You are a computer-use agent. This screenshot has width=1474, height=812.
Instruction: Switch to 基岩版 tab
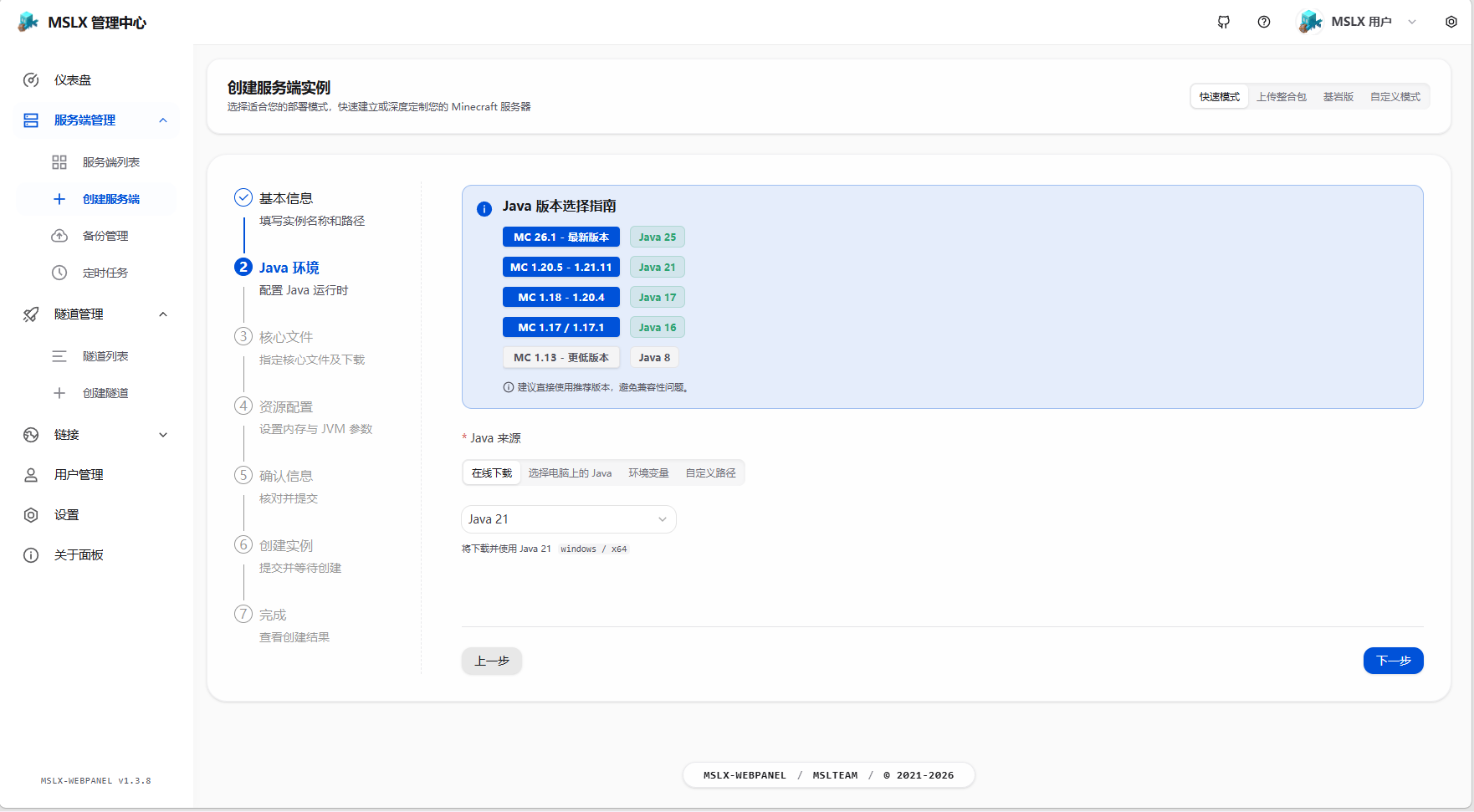tap(1338, 97)
